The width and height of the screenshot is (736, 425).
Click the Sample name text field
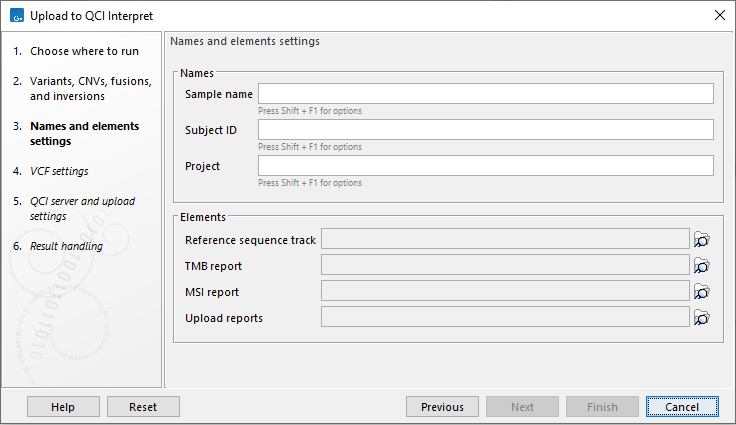click(485, 94)
